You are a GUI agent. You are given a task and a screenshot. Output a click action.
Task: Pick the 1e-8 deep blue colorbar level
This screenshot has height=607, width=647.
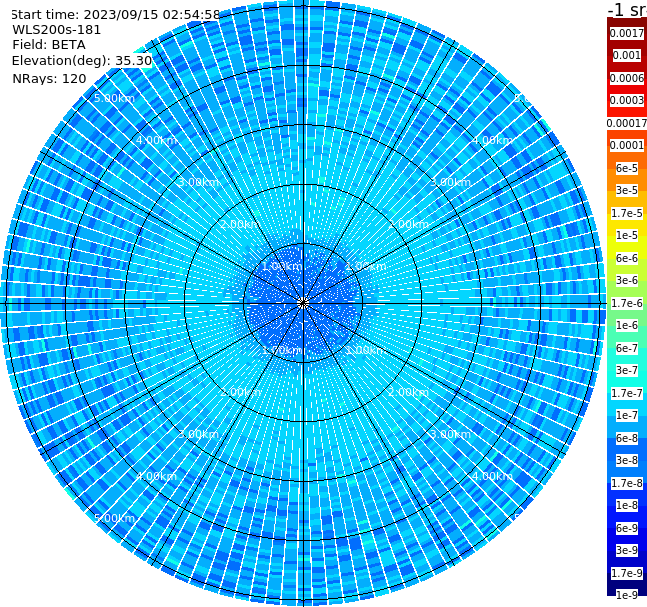(x=627, y=505)
